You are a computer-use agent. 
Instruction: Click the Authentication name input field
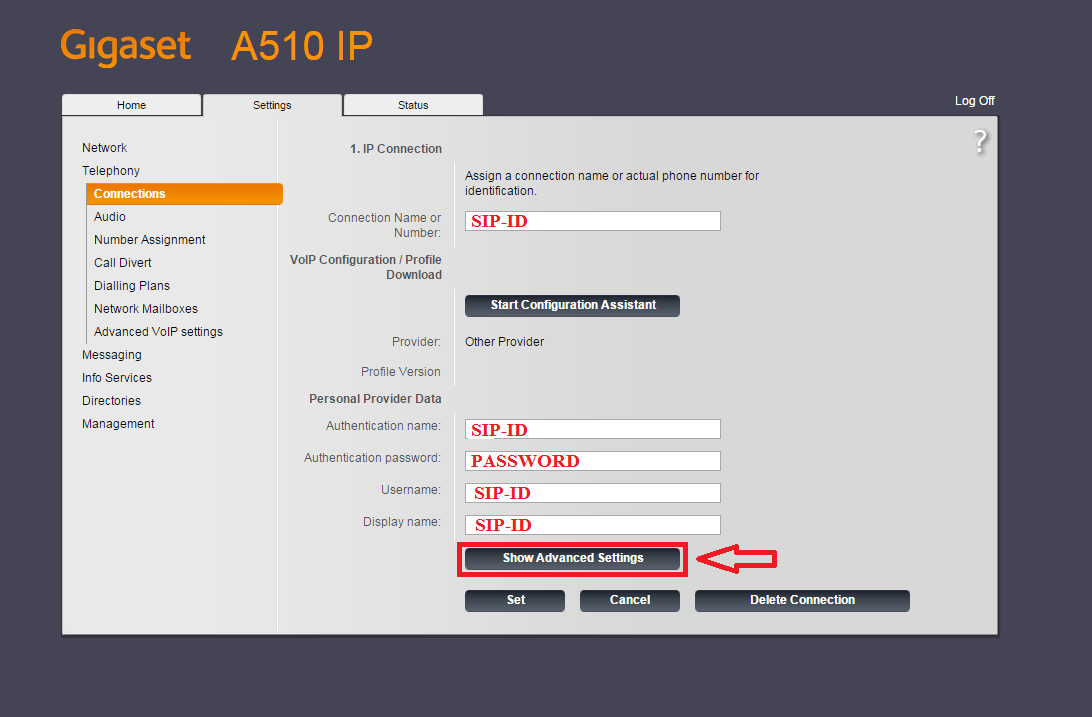click(593, 429)
